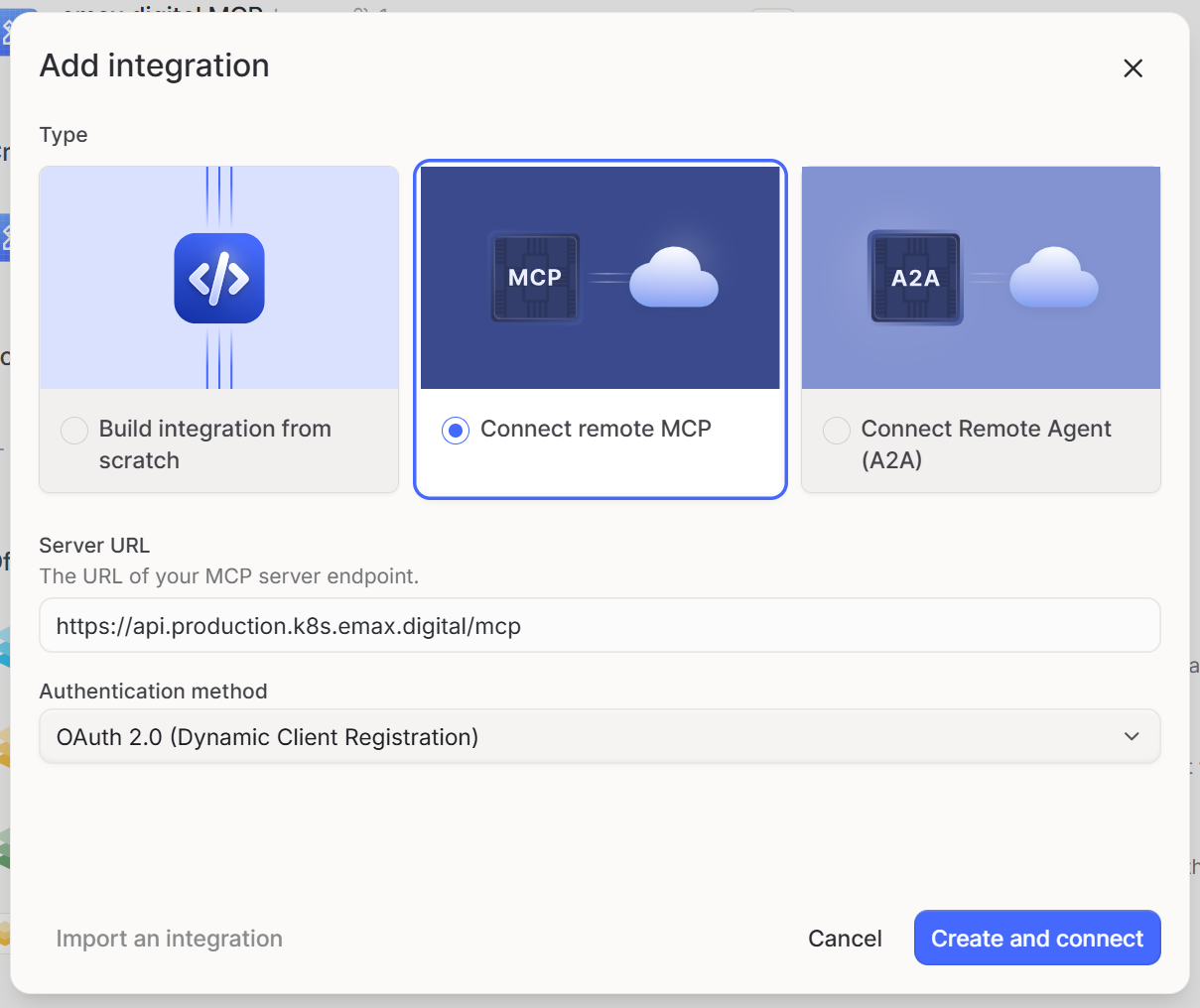Click the Server URL label

click(x=94, y=546)
